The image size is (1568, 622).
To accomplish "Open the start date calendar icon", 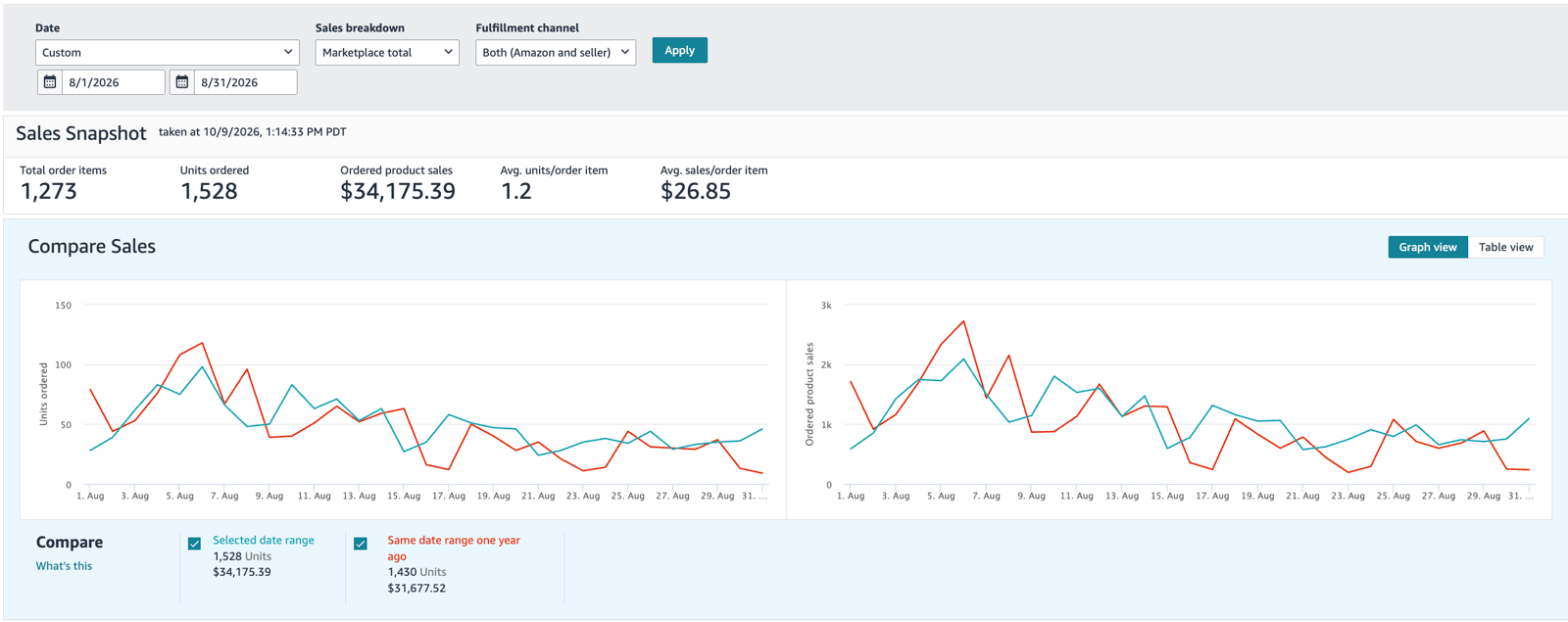I will coord(50,82).
